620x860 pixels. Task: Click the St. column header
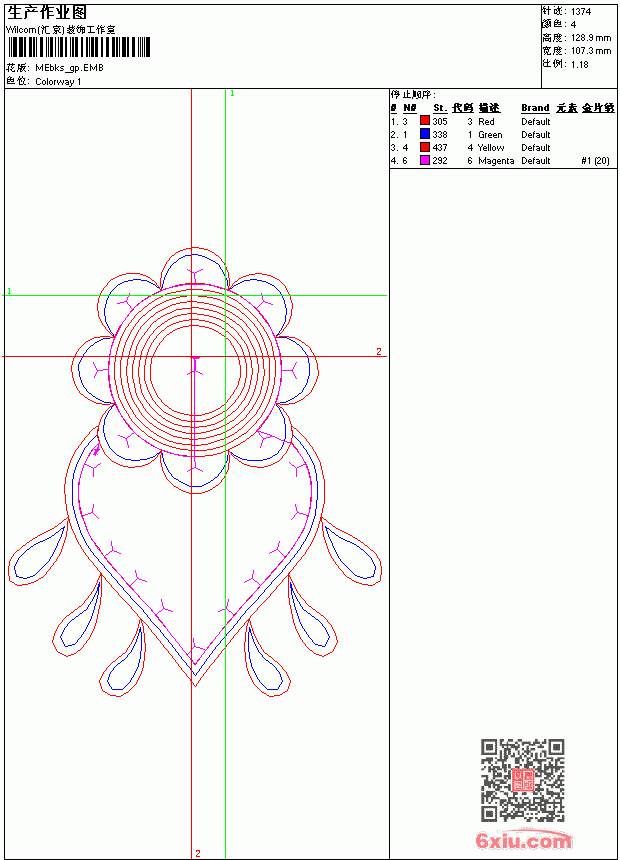point(440,108)
